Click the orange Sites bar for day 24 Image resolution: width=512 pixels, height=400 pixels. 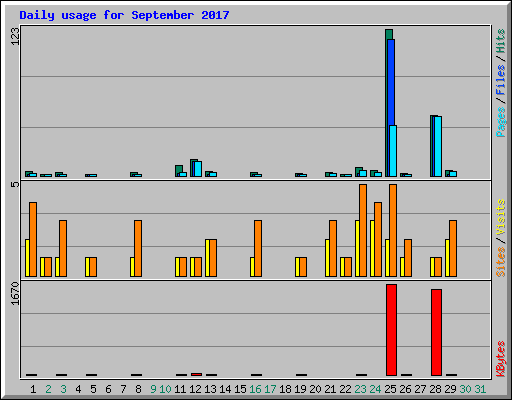point(378,239)
